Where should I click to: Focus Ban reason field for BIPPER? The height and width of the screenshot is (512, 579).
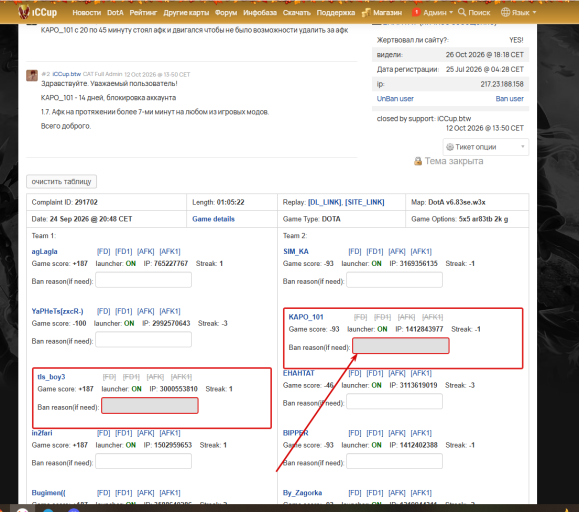(395, 461)
